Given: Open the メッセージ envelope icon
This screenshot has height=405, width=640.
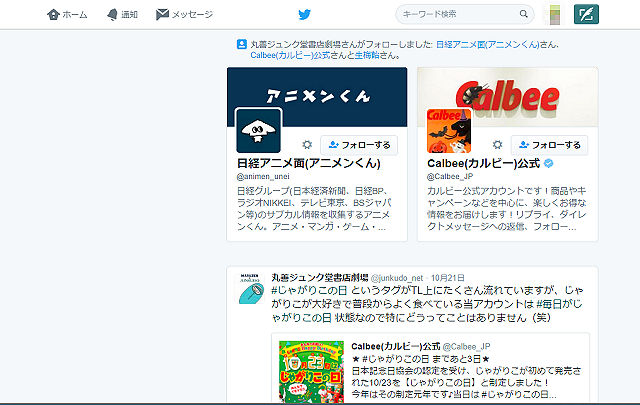Looking at the screenshot, I should coord(162,15).
